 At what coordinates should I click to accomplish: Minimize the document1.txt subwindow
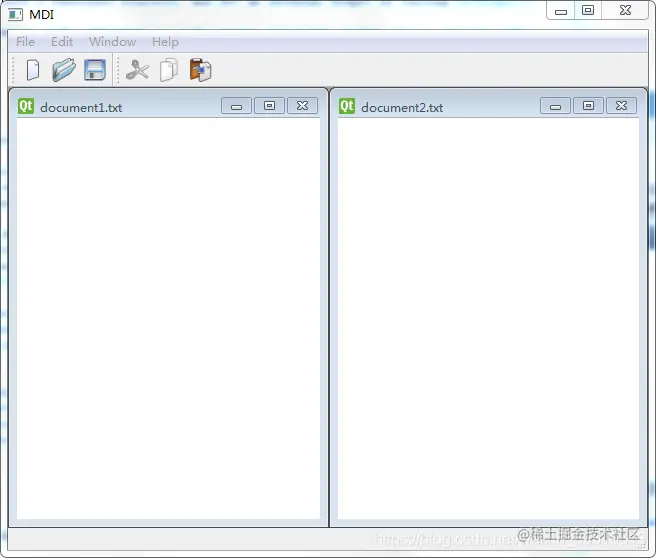(x=236, y=106)
